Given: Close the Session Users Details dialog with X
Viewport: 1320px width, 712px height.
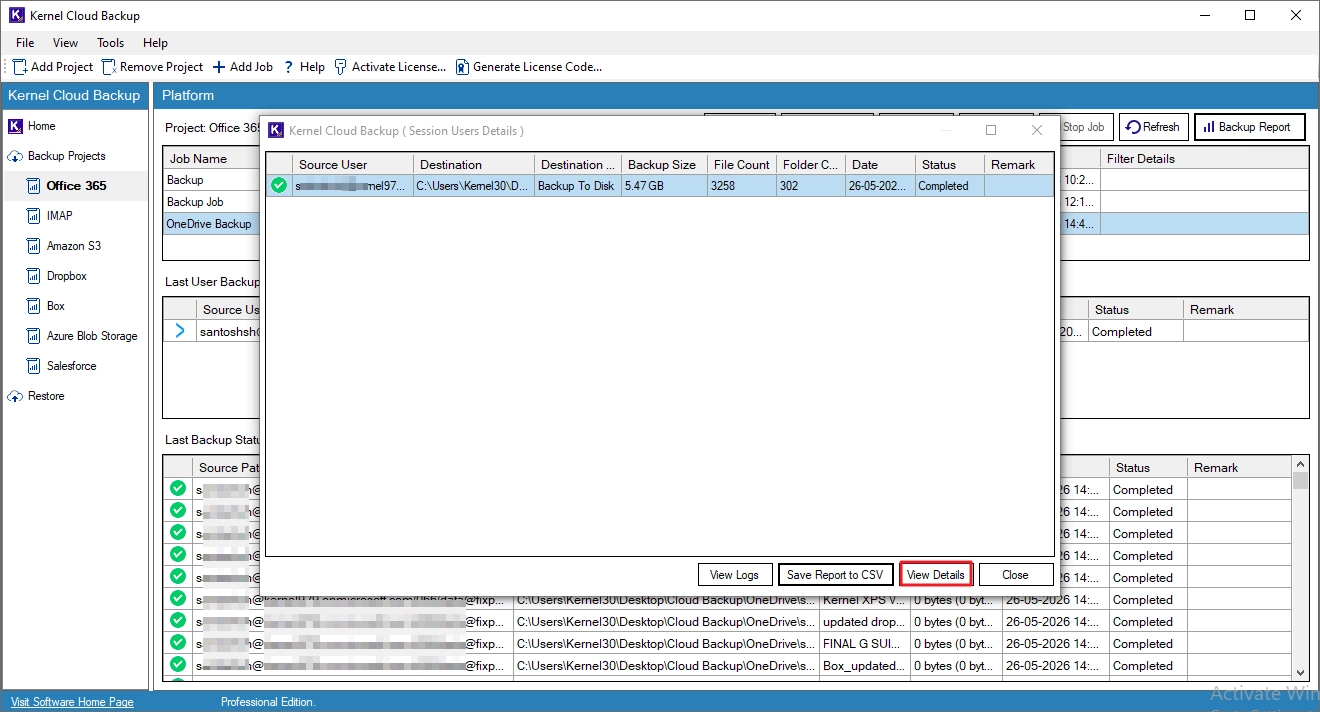Looking at the screenshot, I should (1037, 130).
